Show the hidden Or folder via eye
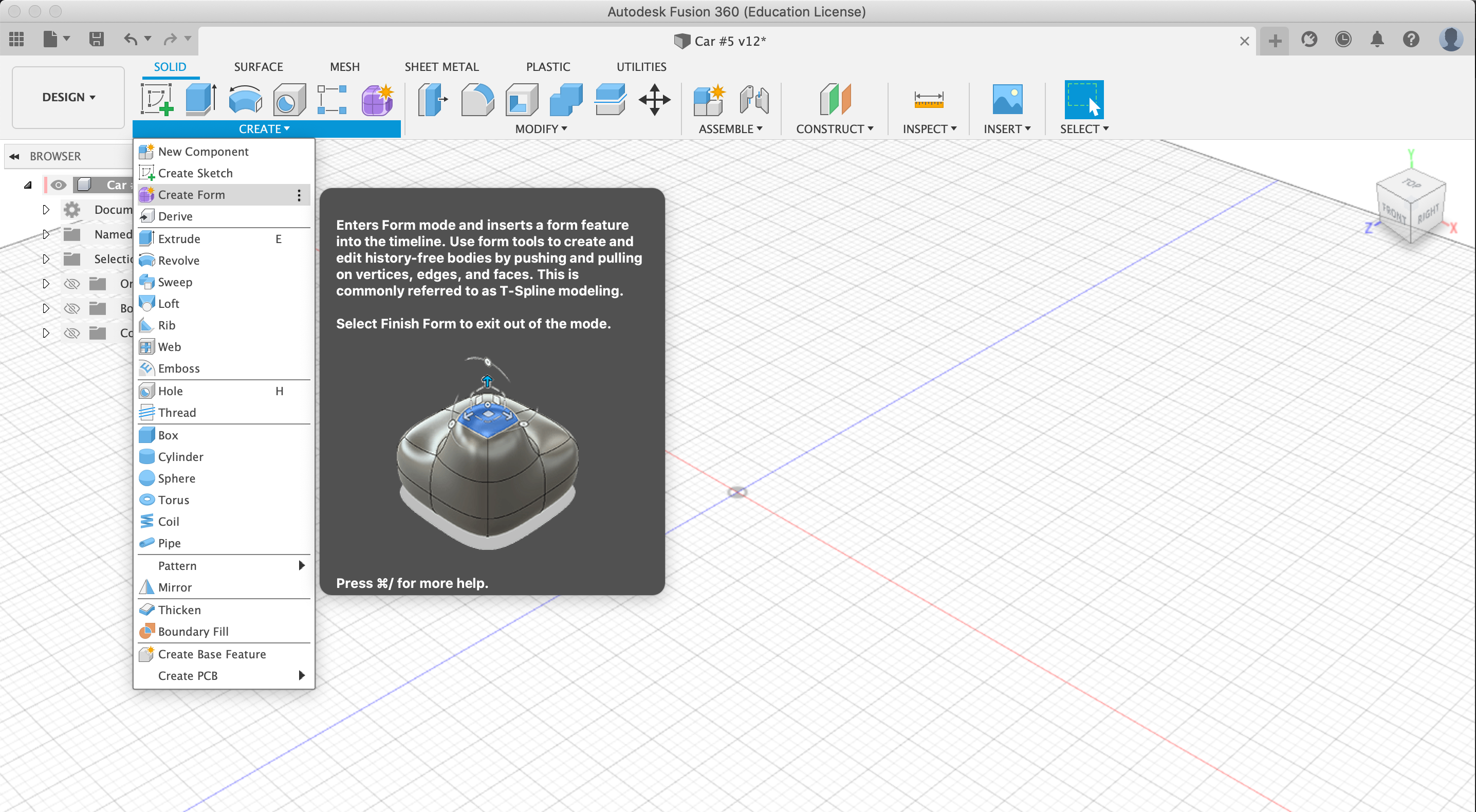This screenshot has width=1476, height=812. click(x=71, y=284)
